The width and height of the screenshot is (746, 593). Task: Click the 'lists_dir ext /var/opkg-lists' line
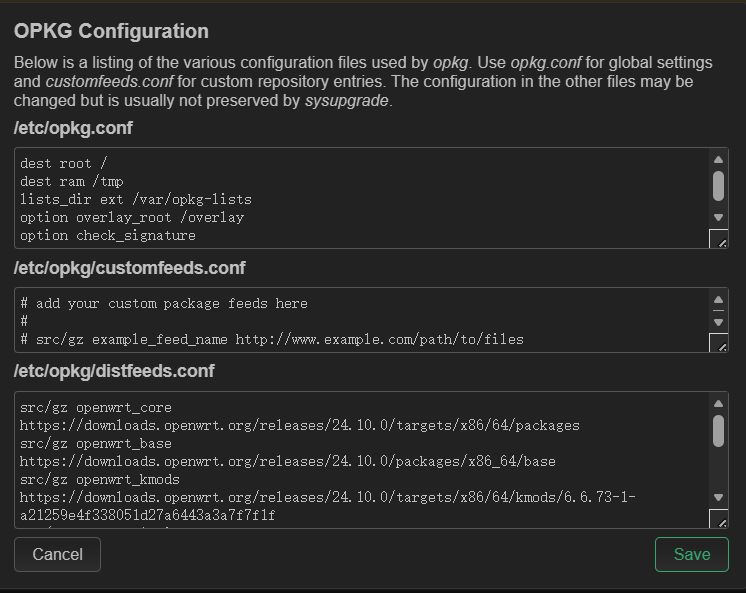[135, 200]
